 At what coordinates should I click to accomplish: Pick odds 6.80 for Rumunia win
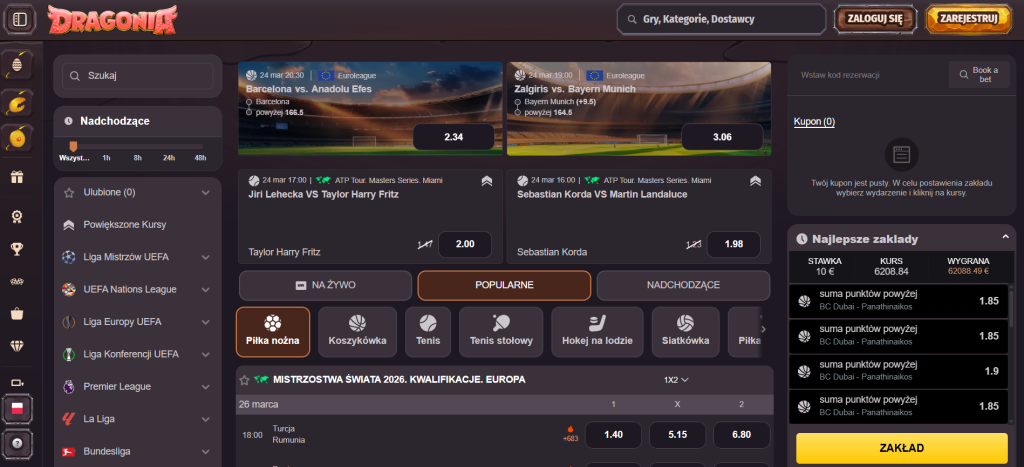[741, 434]
